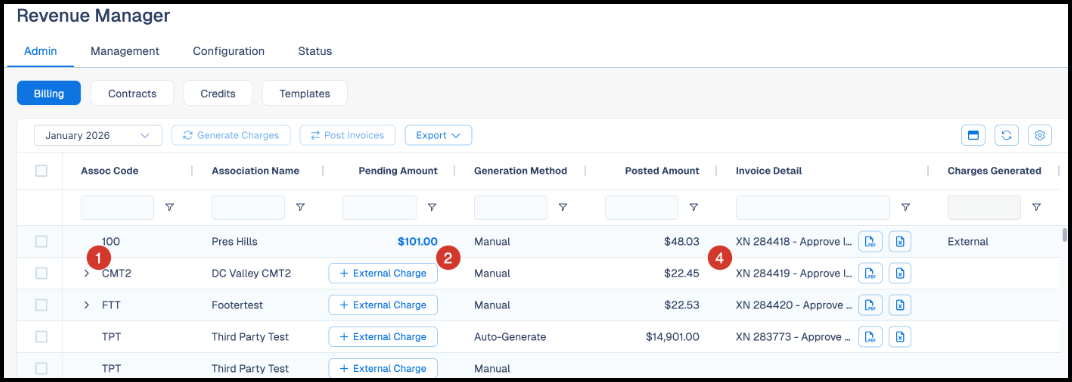This screenshot has width=1072, height=382.
Task: Click the Assoc Code filter icon
Action: point(170,207)
